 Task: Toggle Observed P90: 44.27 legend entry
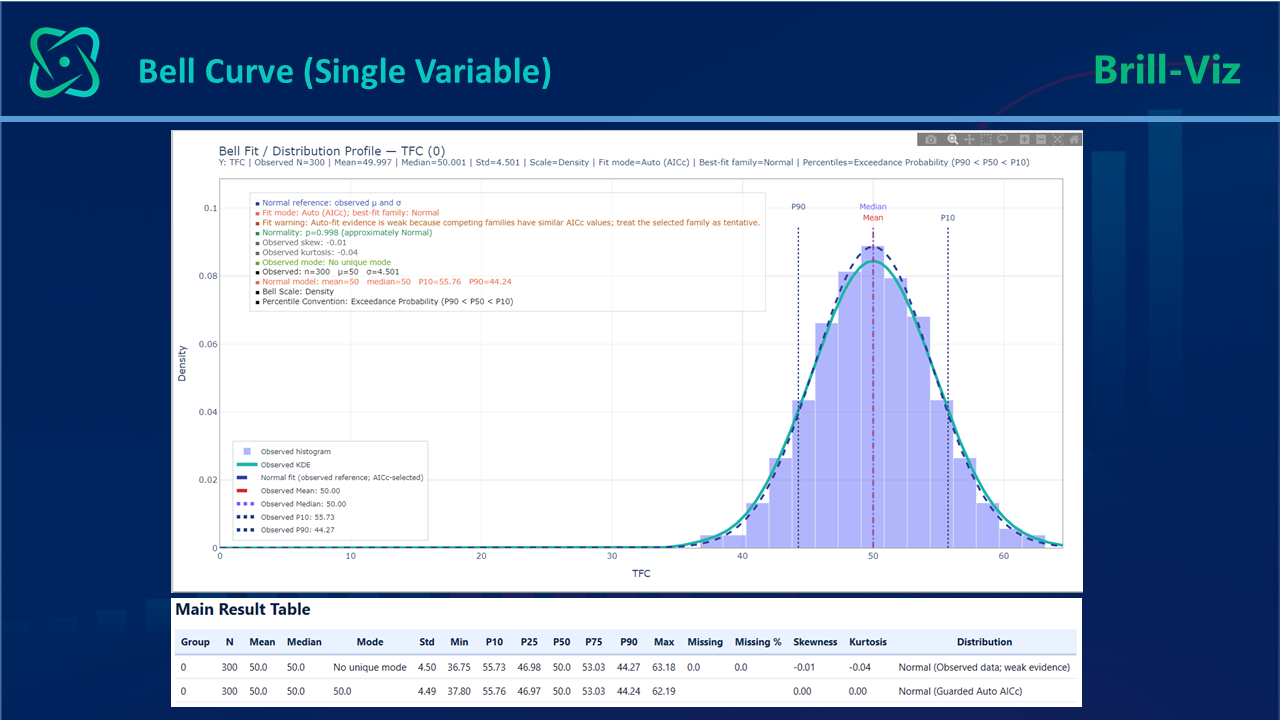[x=286, y=530]
